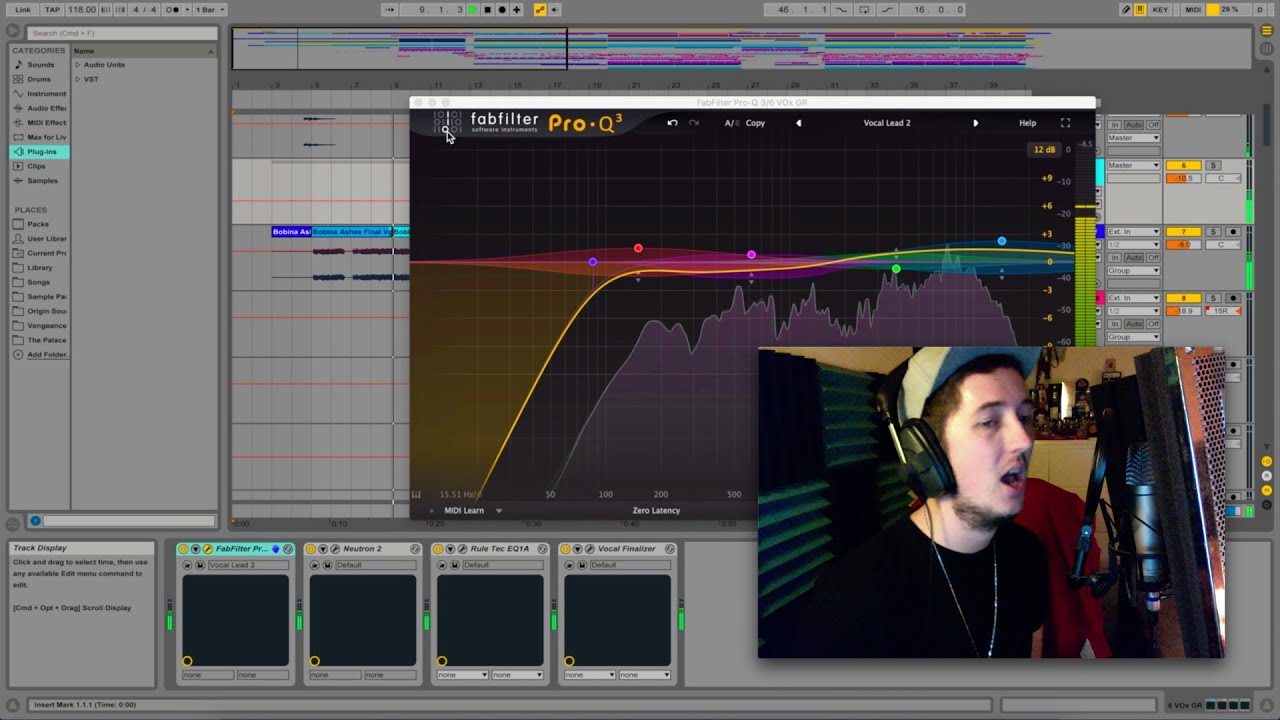Click the Play button in Ableton transport
This screenshot has width=1280, height=720.
(x=473, y=10)
